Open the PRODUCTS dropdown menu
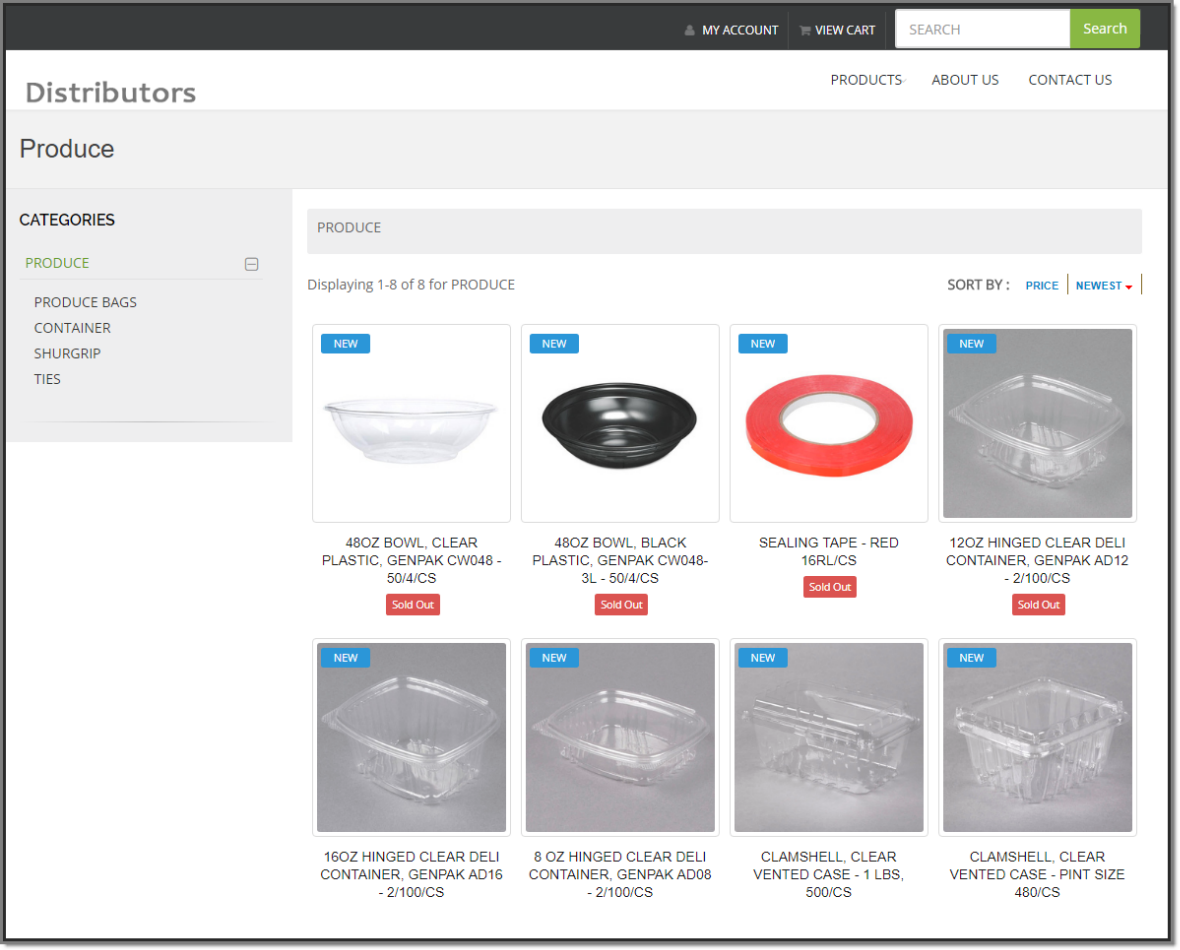 [x=867, y=80]
